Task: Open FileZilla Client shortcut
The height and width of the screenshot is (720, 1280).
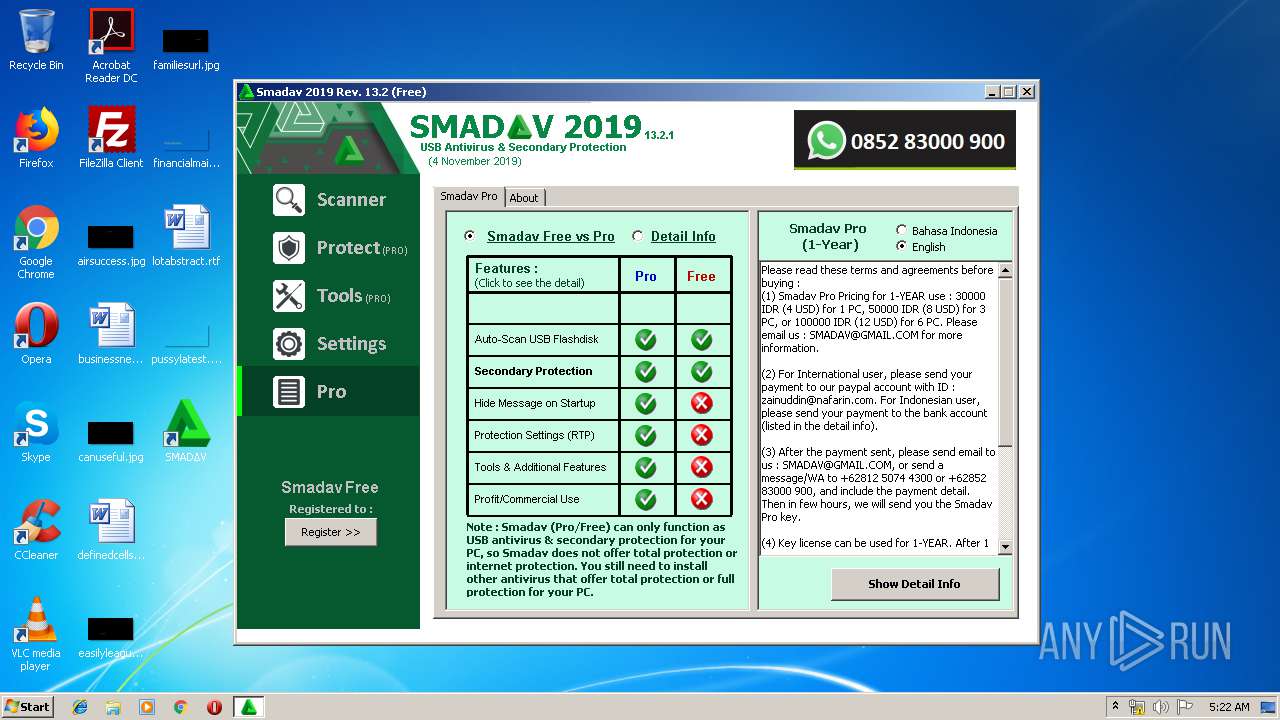Action: (x=111, y=137)
